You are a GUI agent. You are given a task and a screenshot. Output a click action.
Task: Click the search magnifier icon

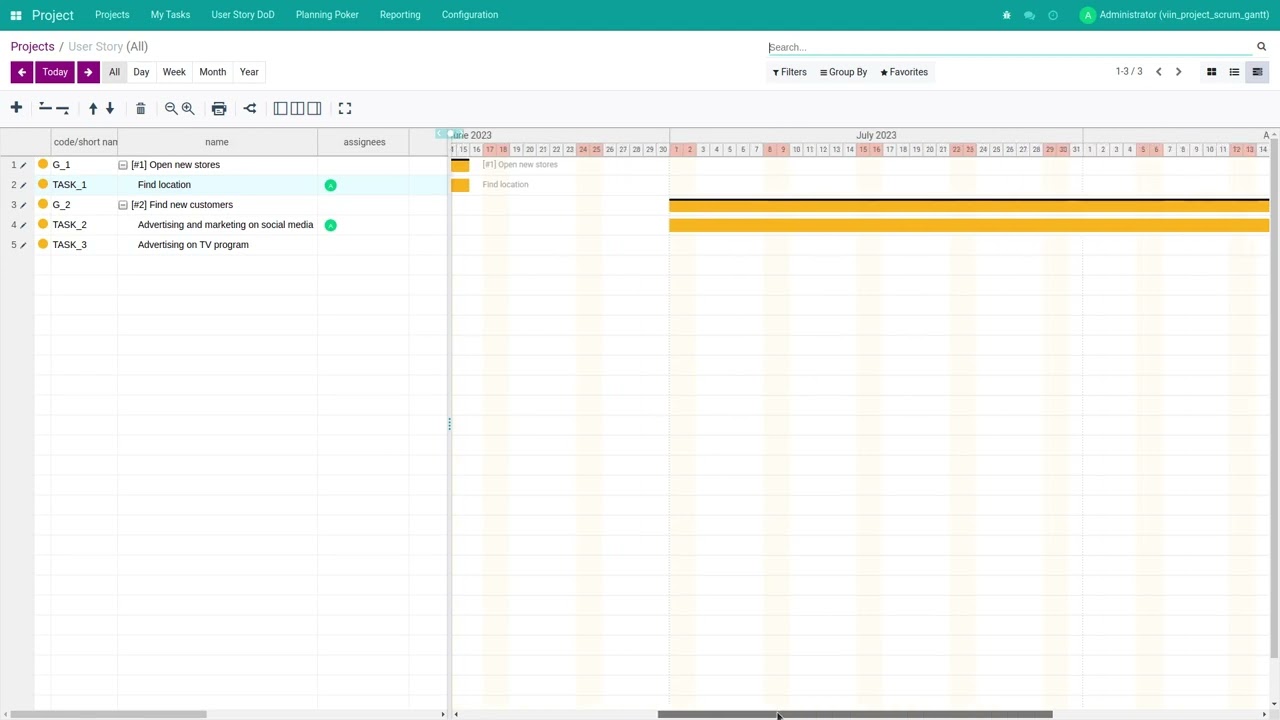pyautogui.click(x=1261, y=47)
